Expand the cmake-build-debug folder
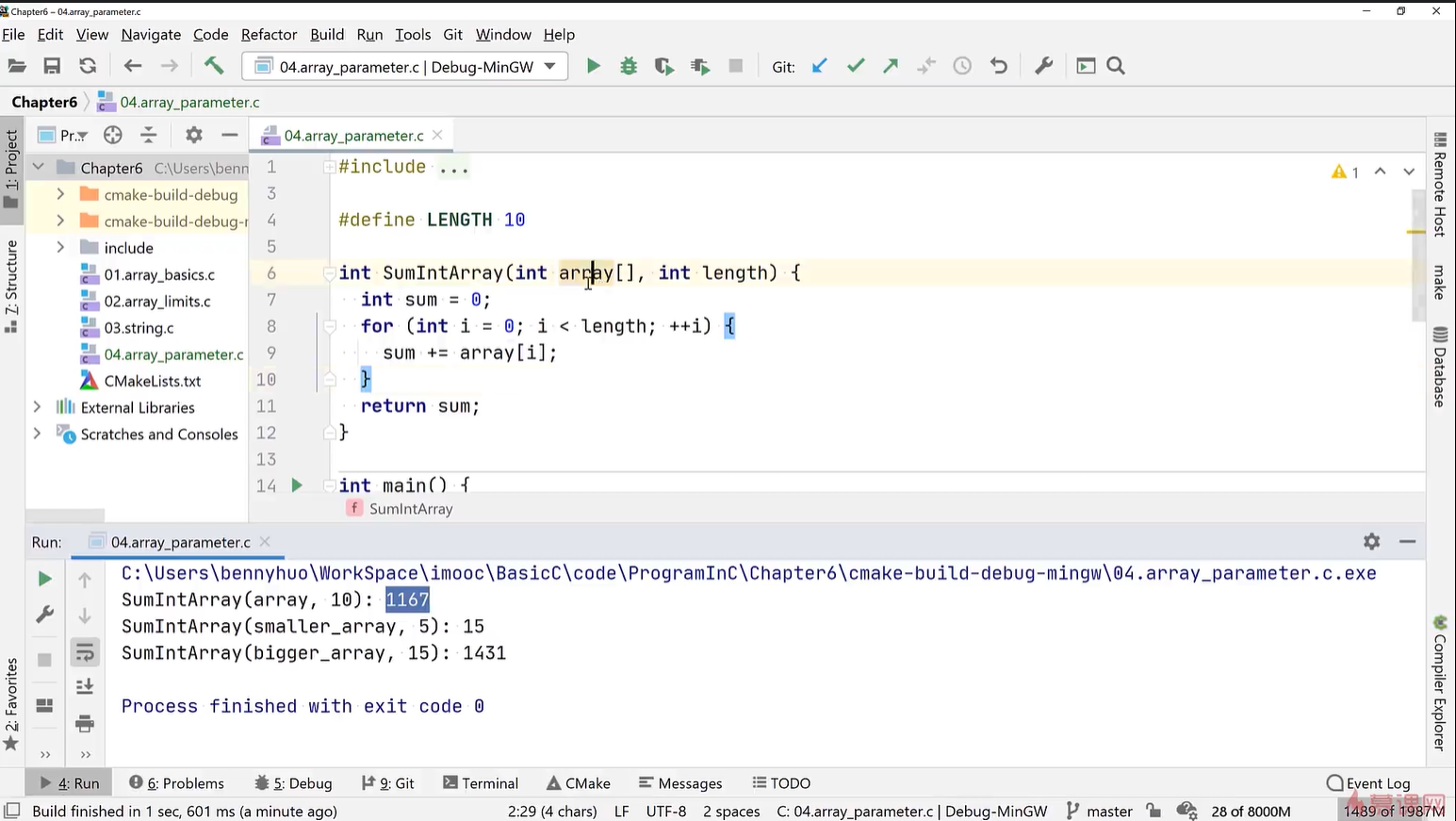Image resolution: width=1456 pixels, height=821 pixels. 60,194
